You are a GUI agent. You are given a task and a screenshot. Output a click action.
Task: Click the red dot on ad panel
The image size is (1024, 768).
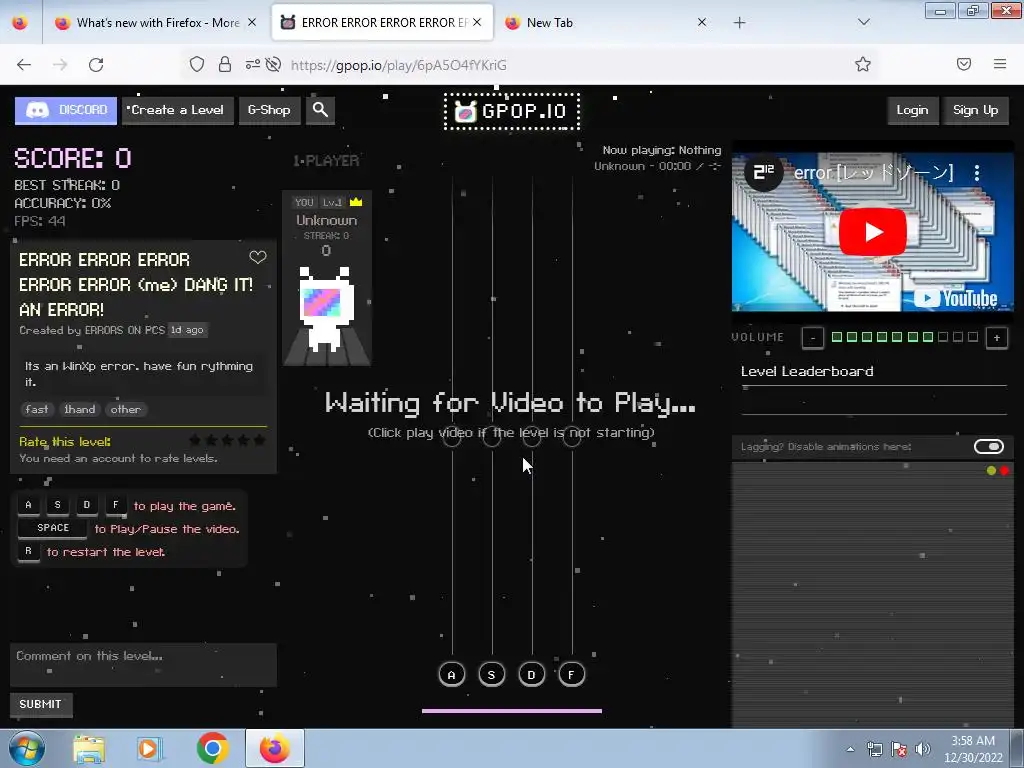[1004, 470]
